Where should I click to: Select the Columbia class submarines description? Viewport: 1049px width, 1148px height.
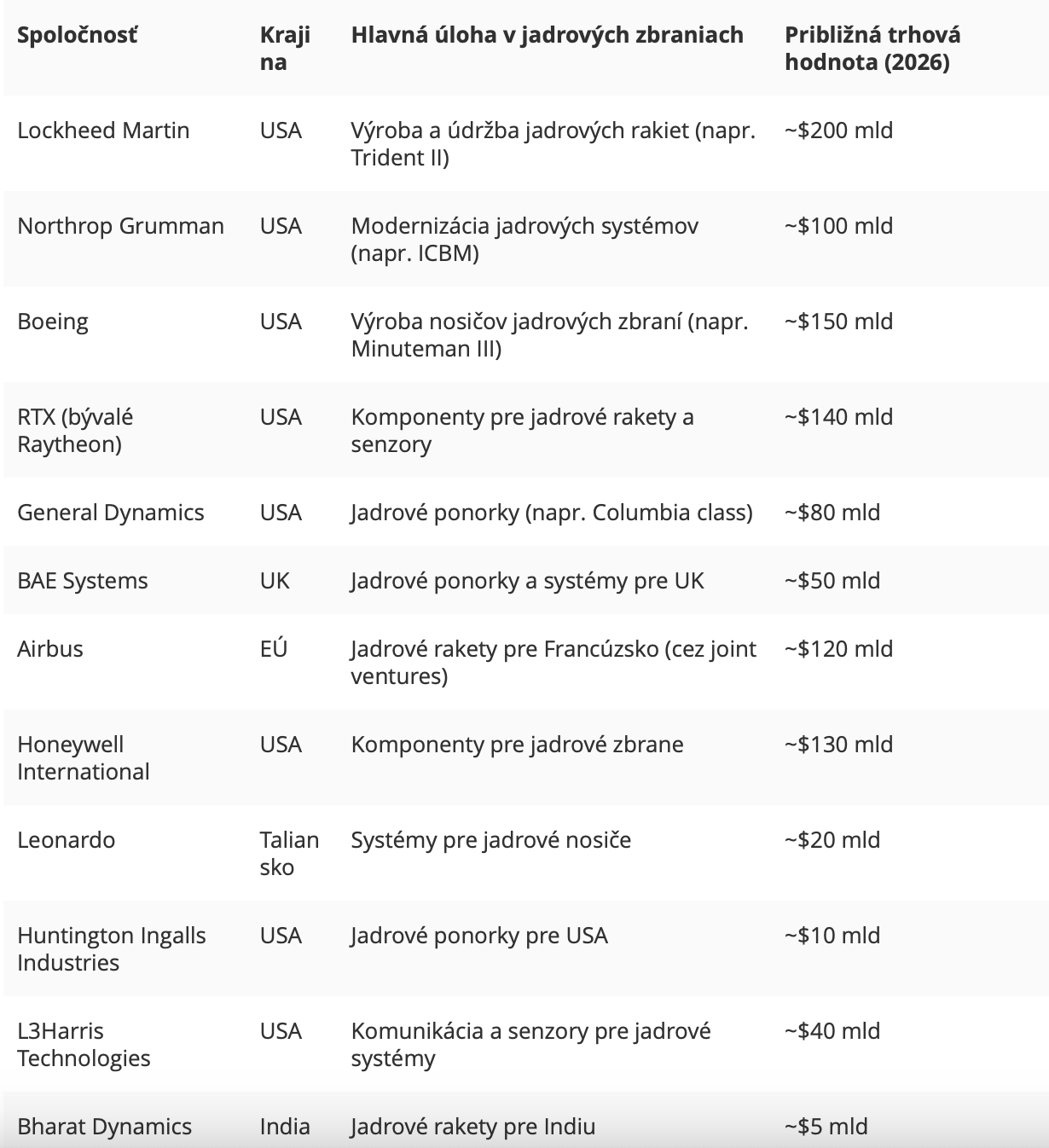click(x=551, y=513)
